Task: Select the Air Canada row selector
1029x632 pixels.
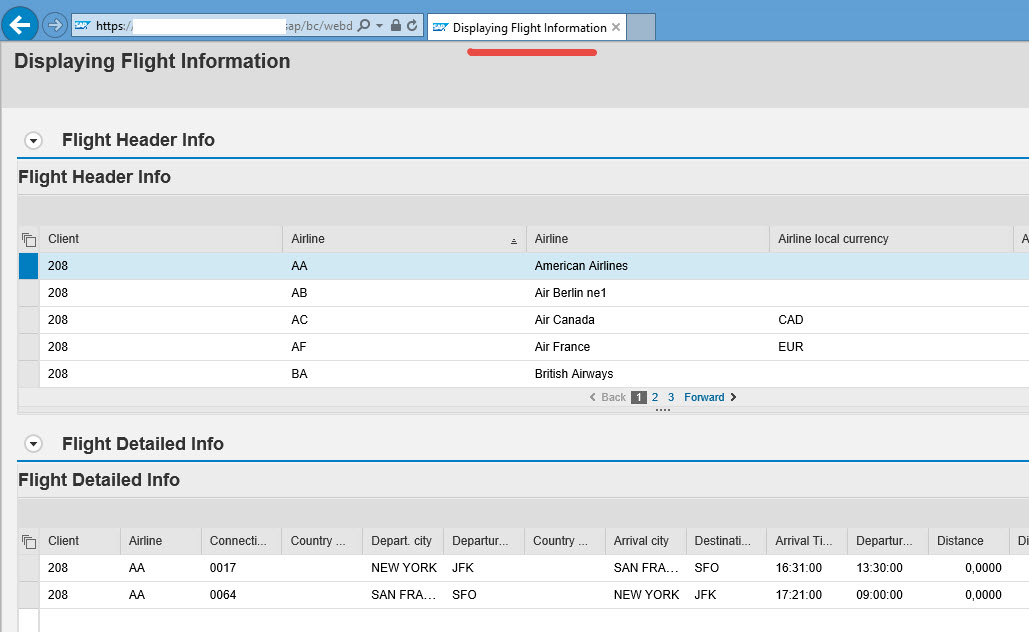Action: coord(26,319)
